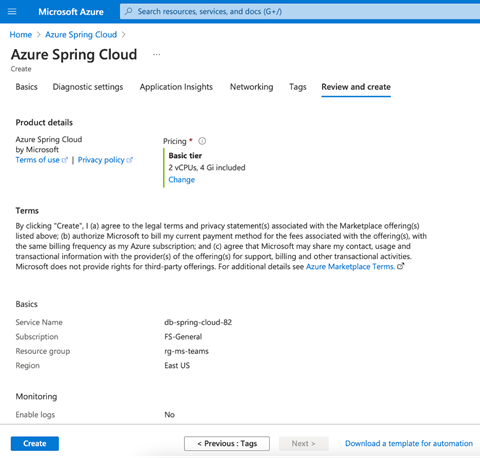
Task: Select the Review and create tab
Action: point(356,87)
